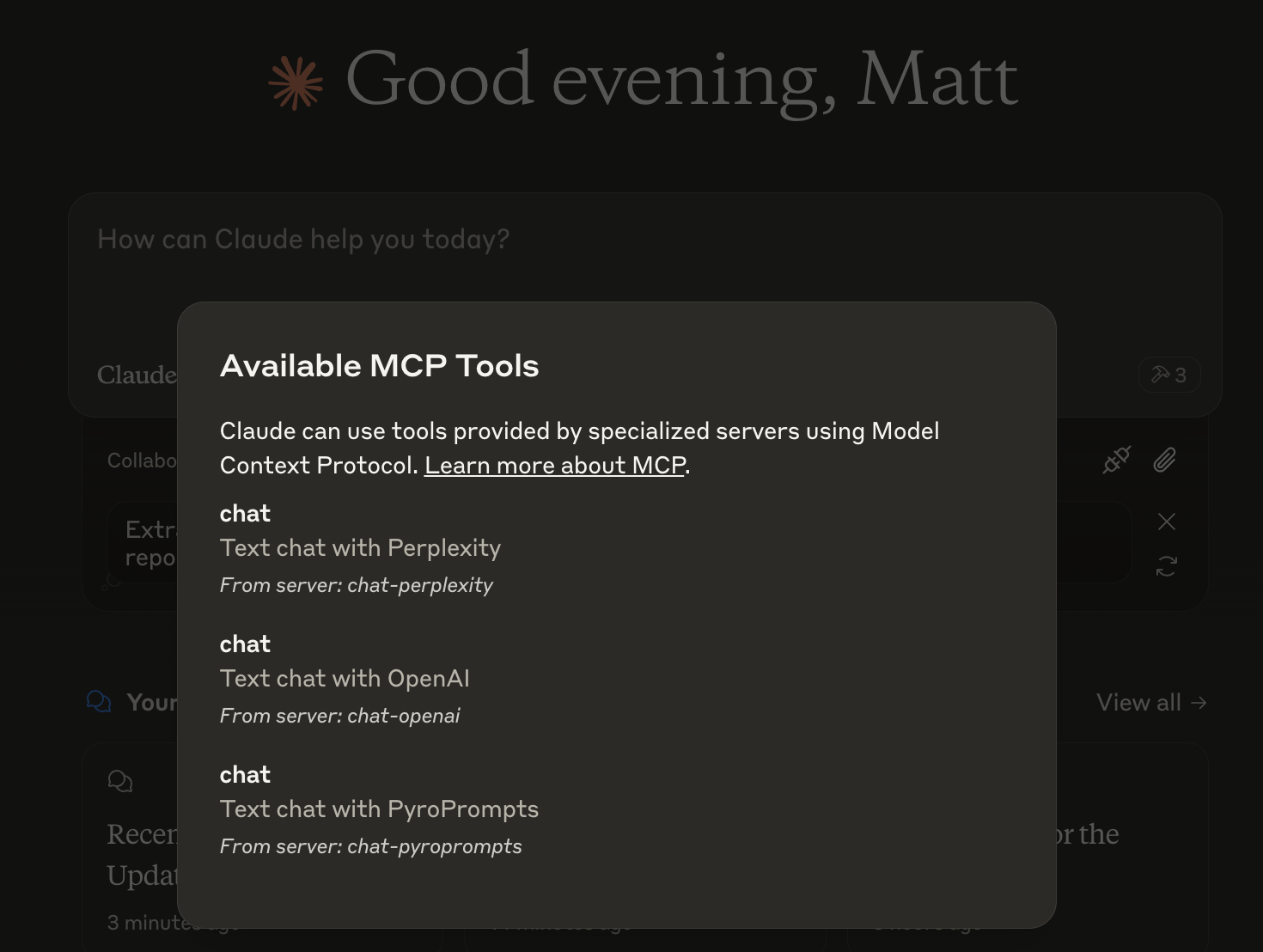Click the chat bubble icon on the recent chat card
Image resolution: width=1263 pixels, height=952 pixels.
[120, 781]
